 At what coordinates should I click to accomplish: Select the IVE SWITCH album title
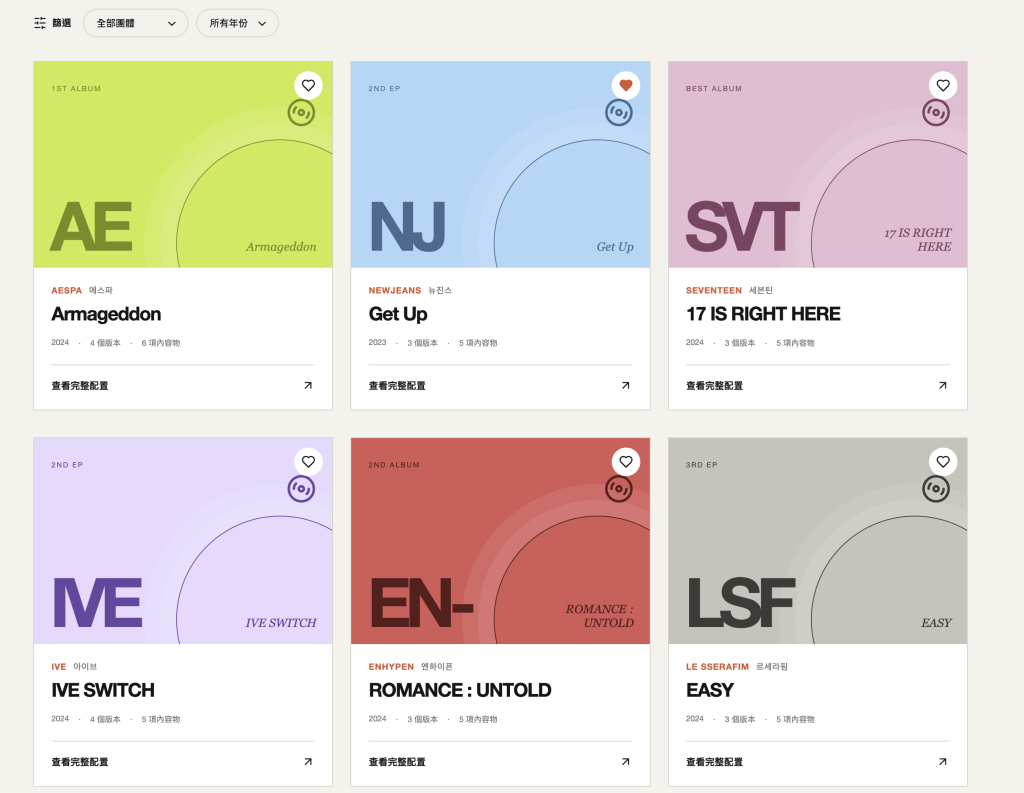click(x=103, y=690)
